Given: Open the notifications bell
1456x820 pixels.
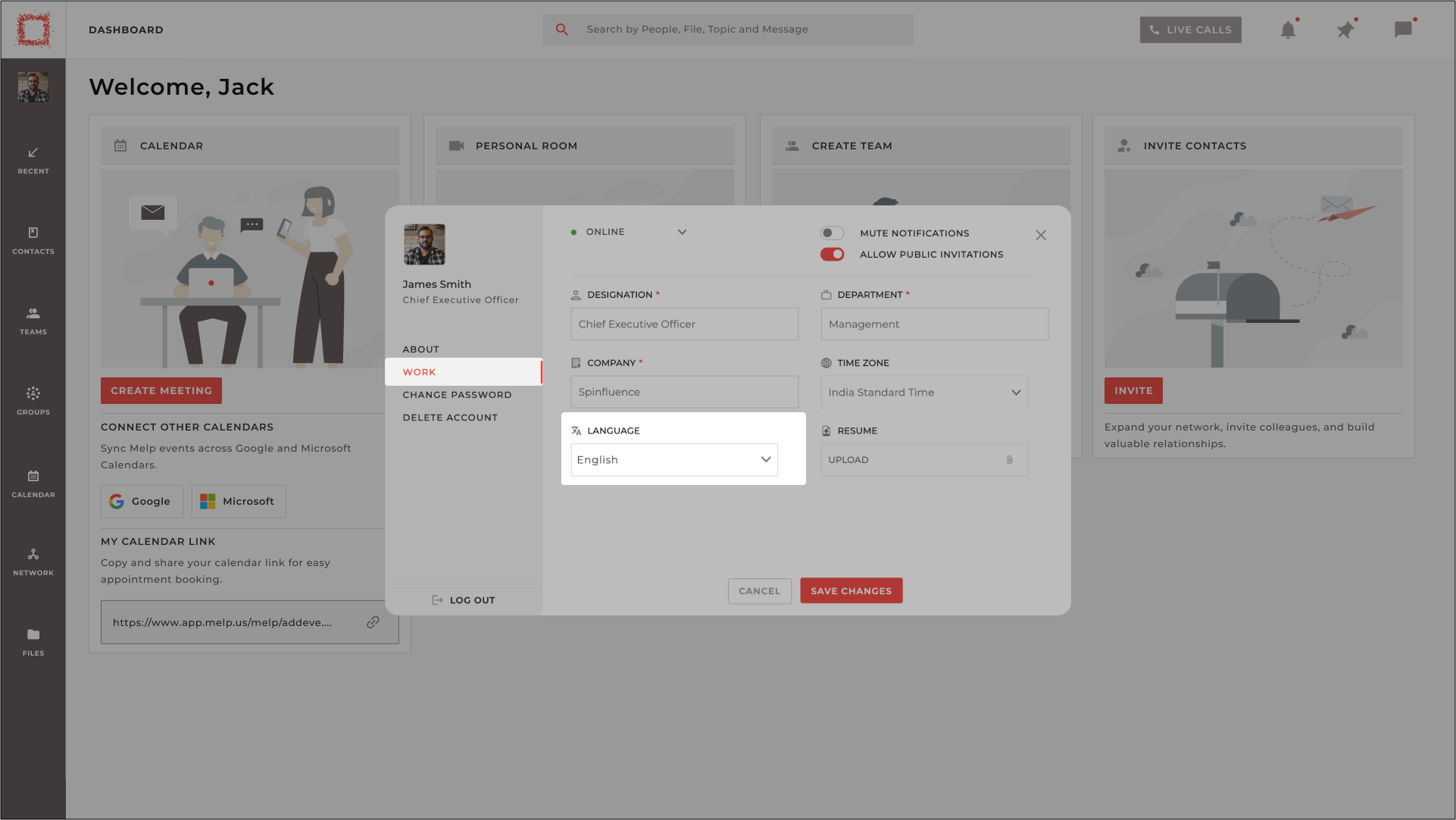Looking at the screenshot, I should click(x=1288, y=30).
